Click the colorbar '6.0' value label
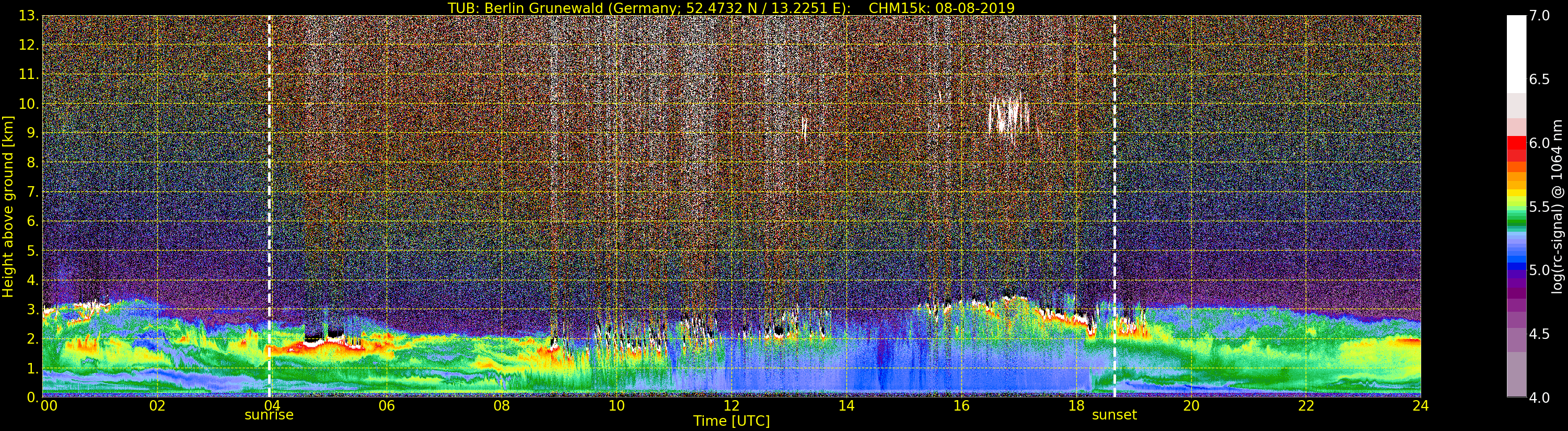 1539,143
